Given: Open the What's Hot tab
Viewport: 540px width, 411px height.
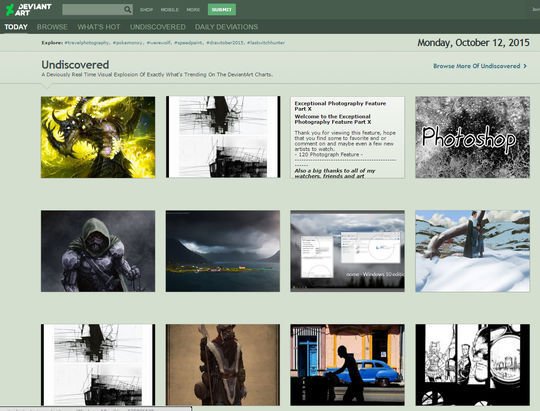Looking at the screenshot, I should (98, 27).
